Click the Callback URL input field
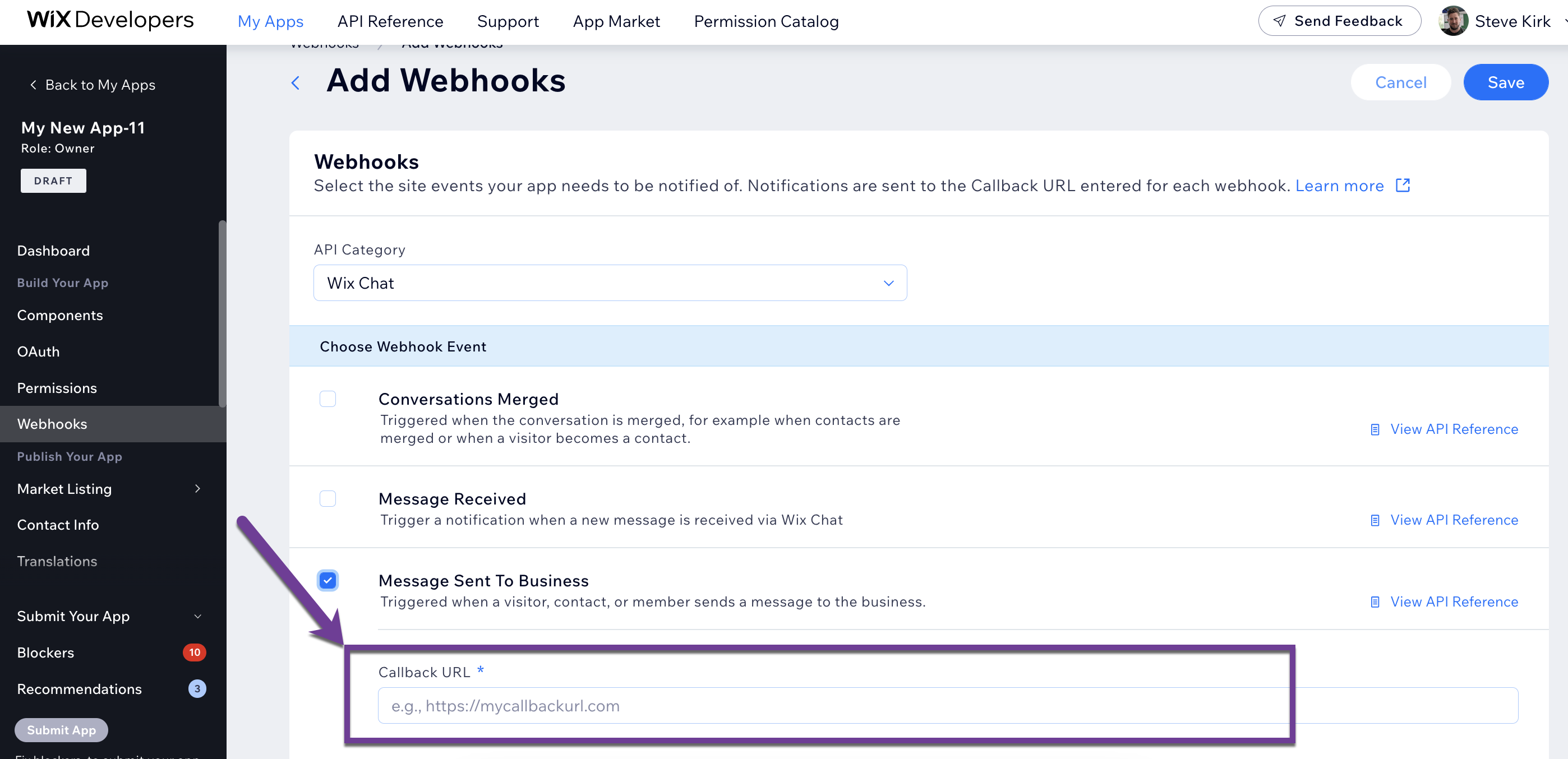1568x759 pixels. click(x=948, y=705)
